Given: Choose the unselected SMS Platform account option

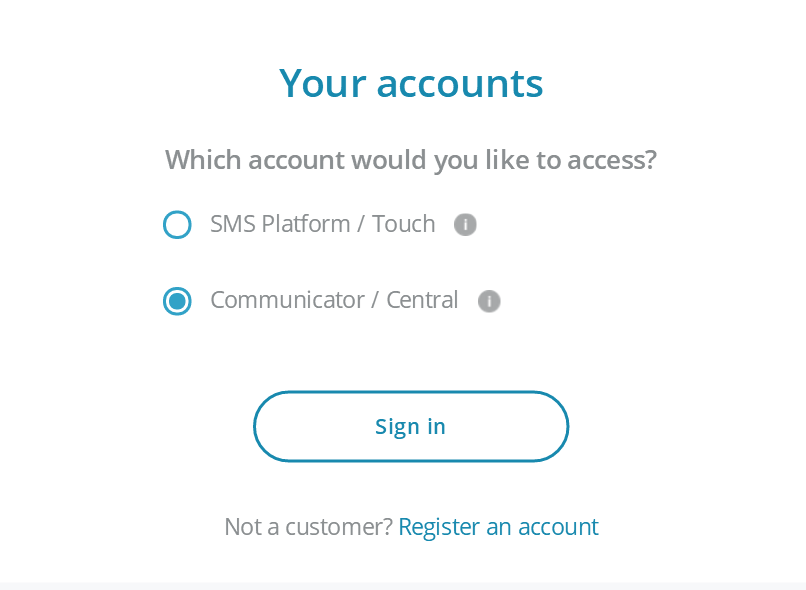Looking at the screenshot, I should (177, 225).
